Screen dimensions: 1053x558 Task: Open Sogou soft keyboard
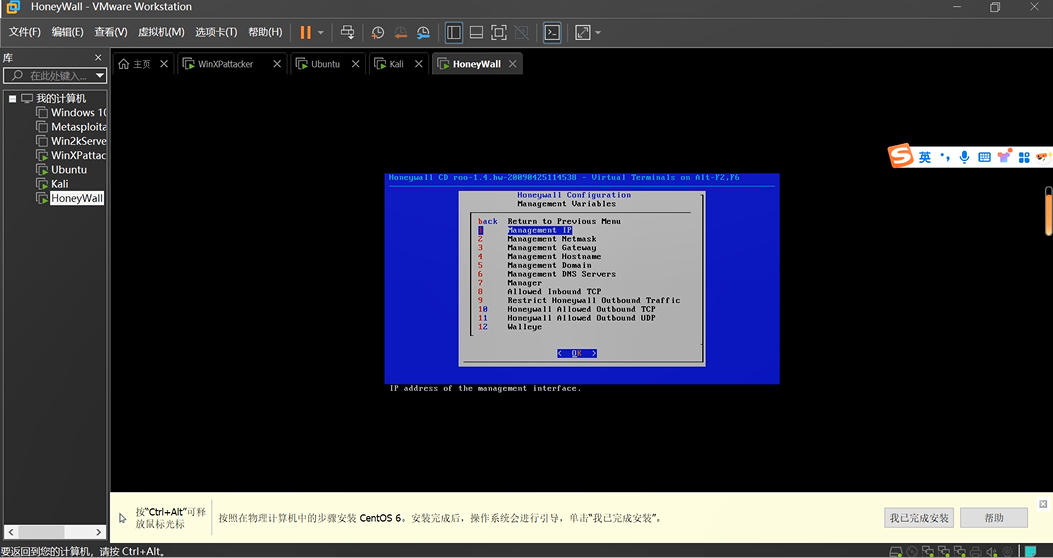985,157
